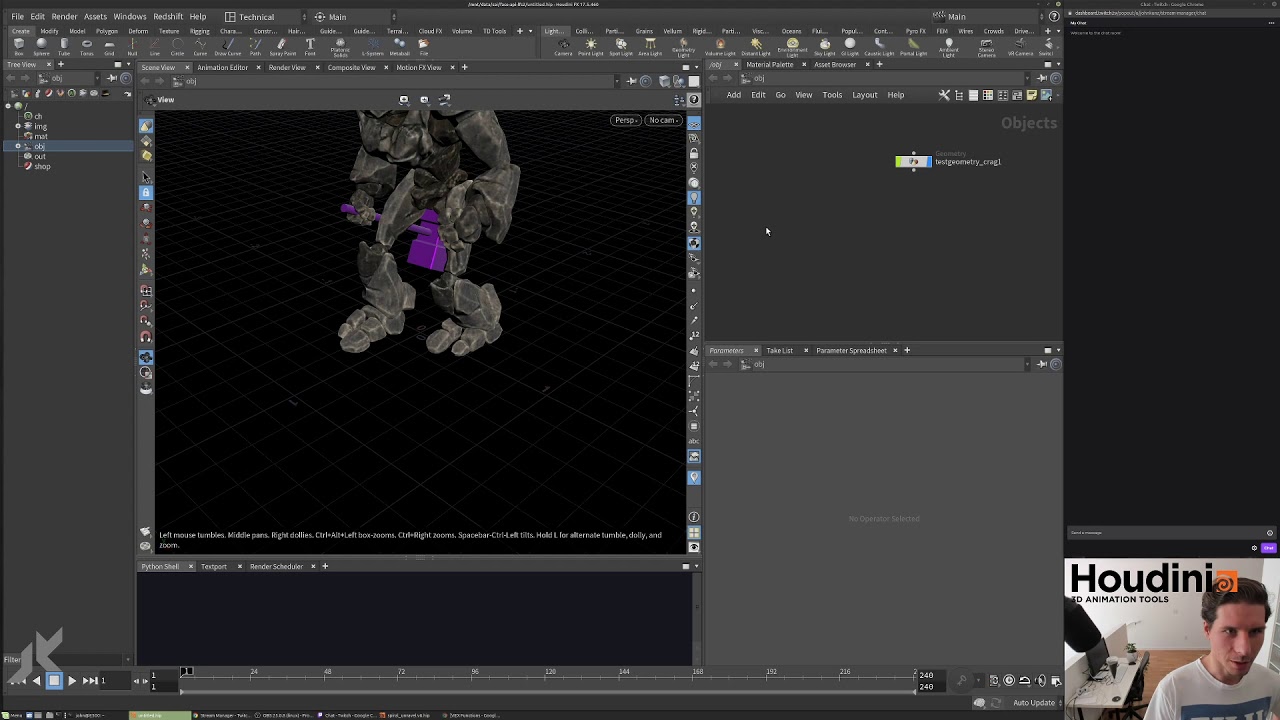
Task: Click the timeline play forward button
Action: [72, 681]
